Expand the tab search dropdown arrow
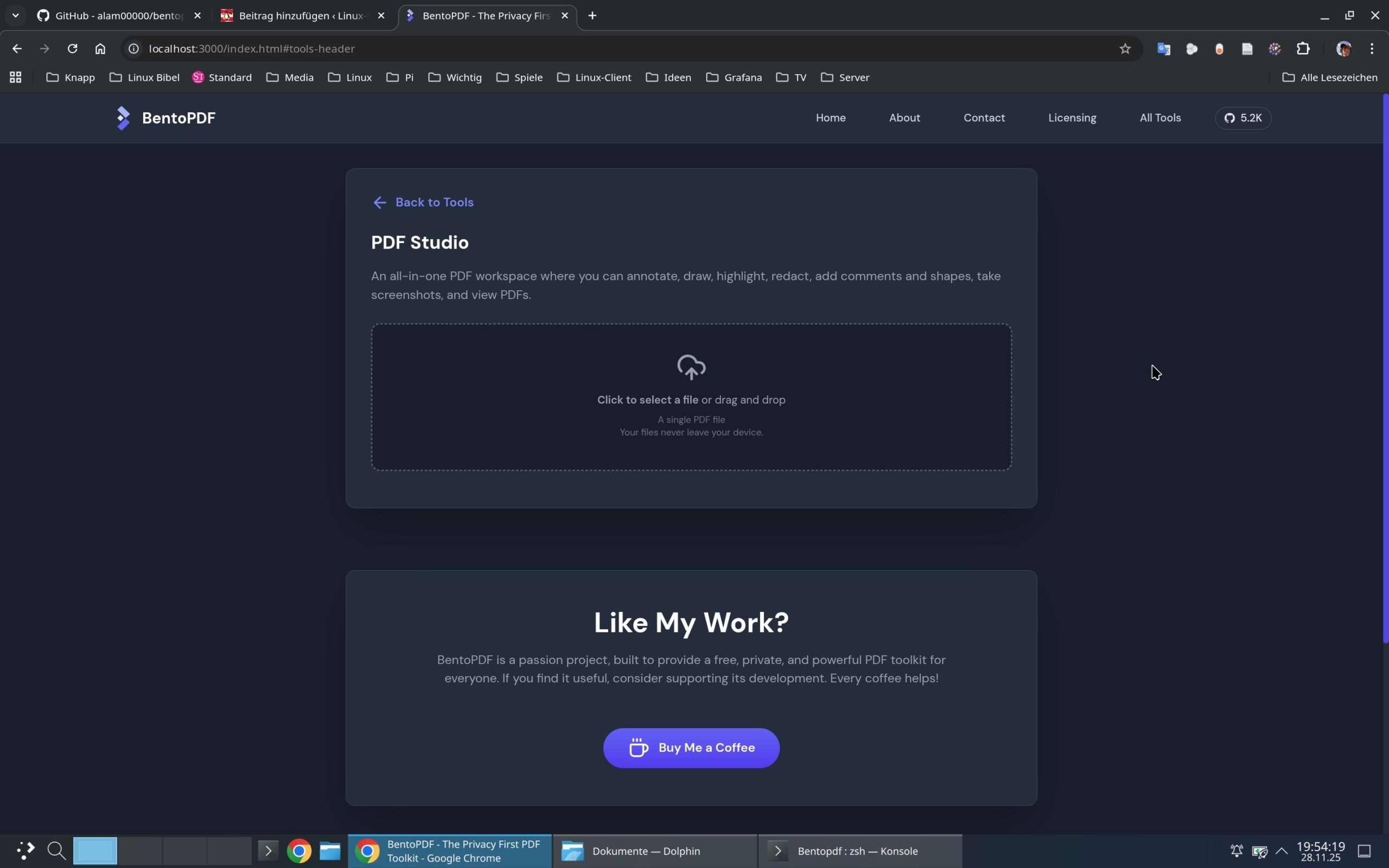 tap(16, 16)
